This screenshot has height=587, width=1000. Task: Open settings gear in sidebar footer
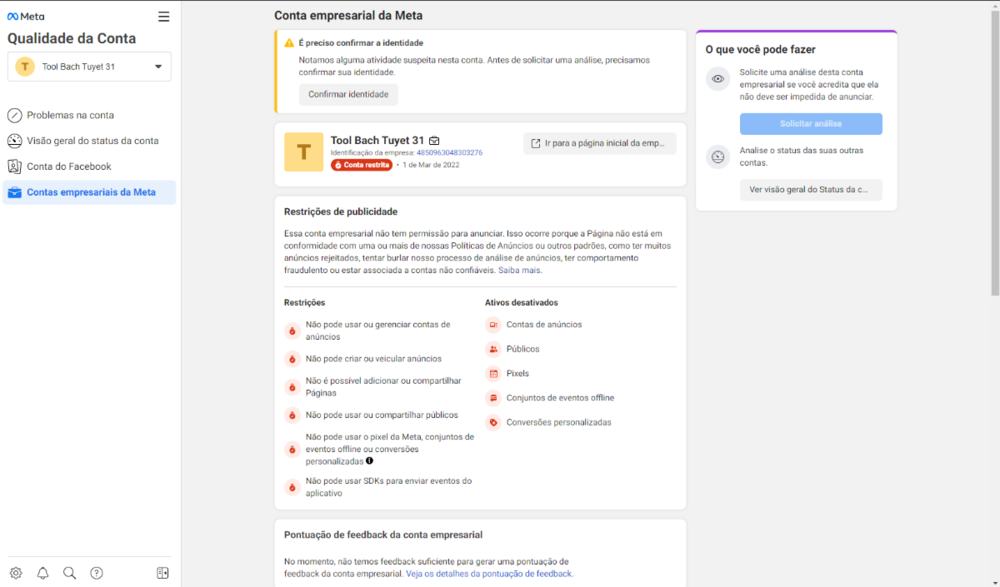point(16,573)
